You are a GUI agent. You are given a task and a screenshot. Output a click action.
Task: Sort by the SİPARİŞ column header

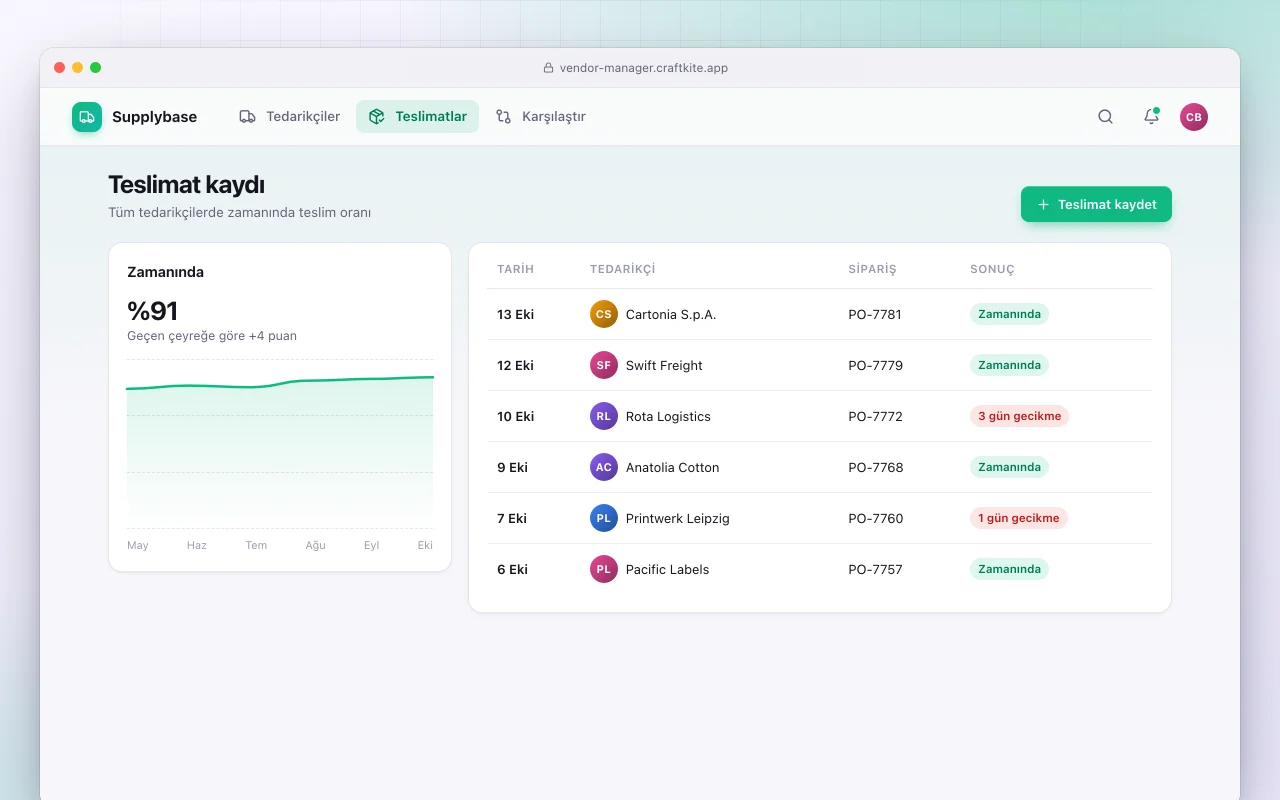(872, 269)
